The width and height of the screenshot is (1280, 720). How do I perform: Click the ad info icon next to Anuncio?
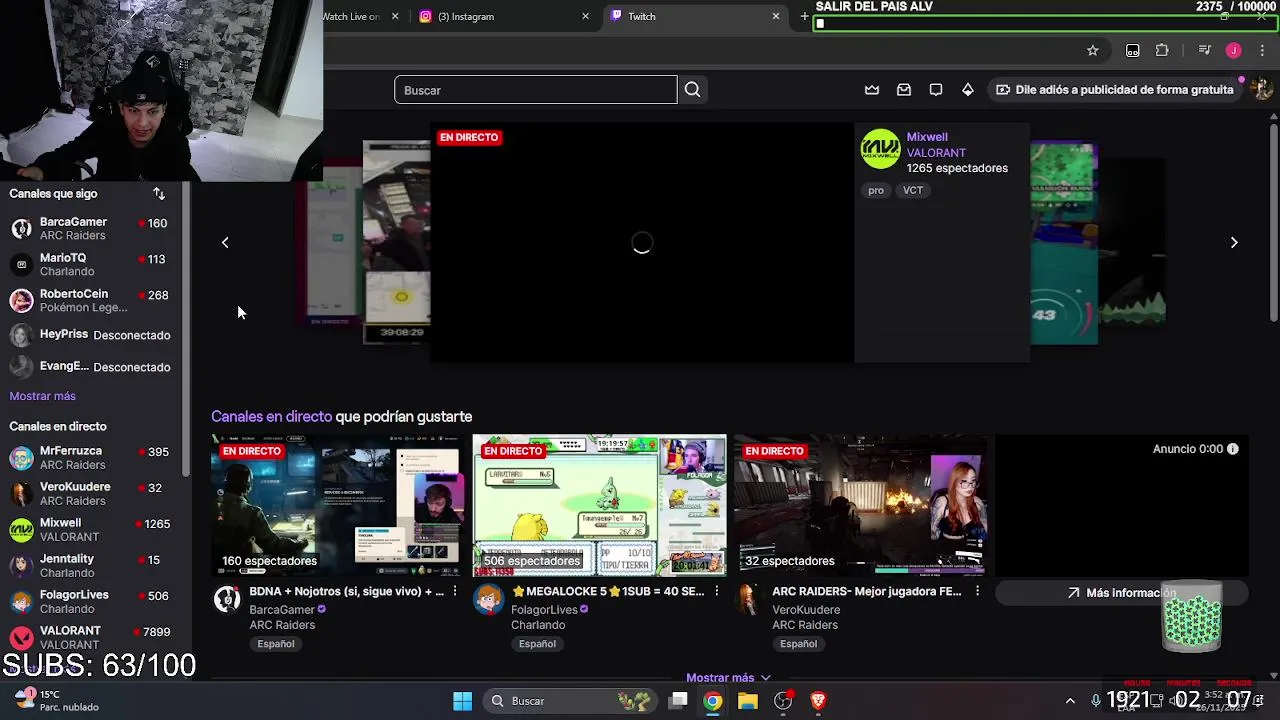pos(1233,449)
